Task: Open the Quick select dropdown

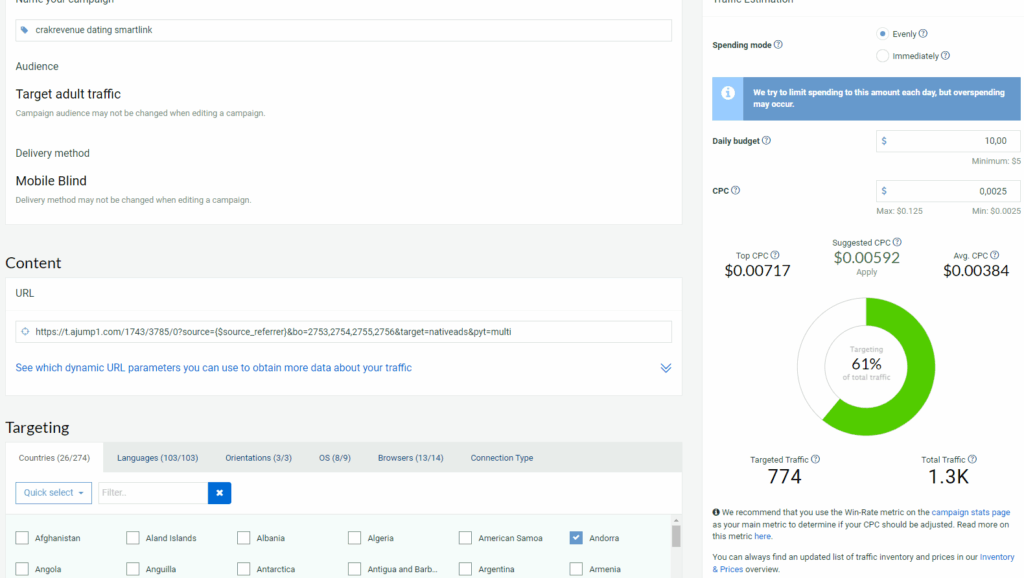Action: click(x=53, y=493)
